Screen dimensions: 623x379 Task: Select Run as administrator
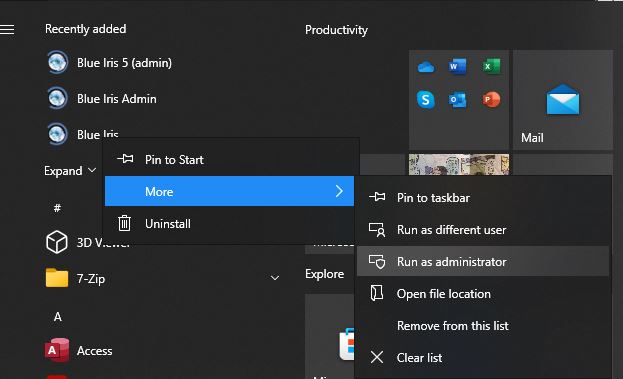483,261
